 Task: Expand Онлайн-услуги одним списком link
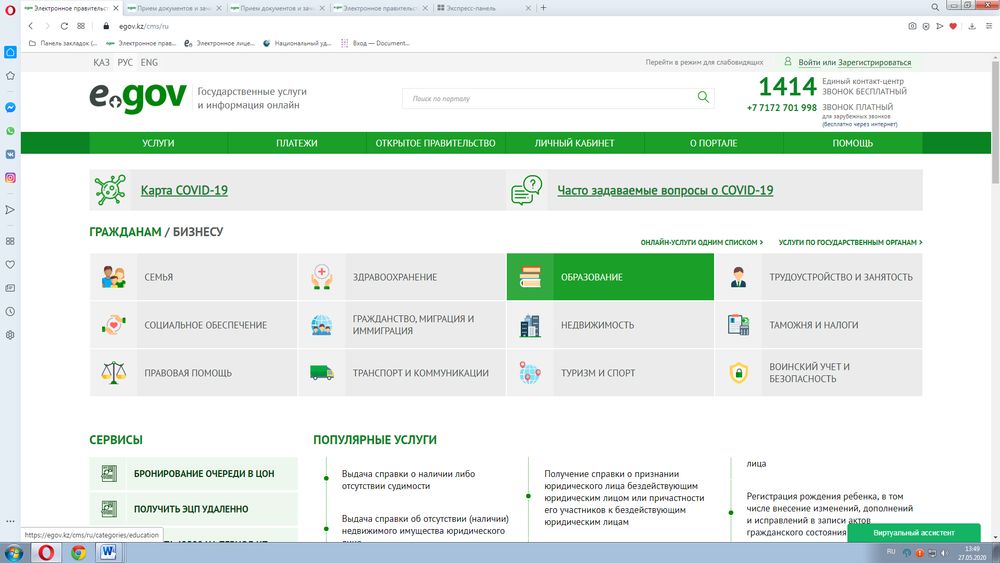701,242
